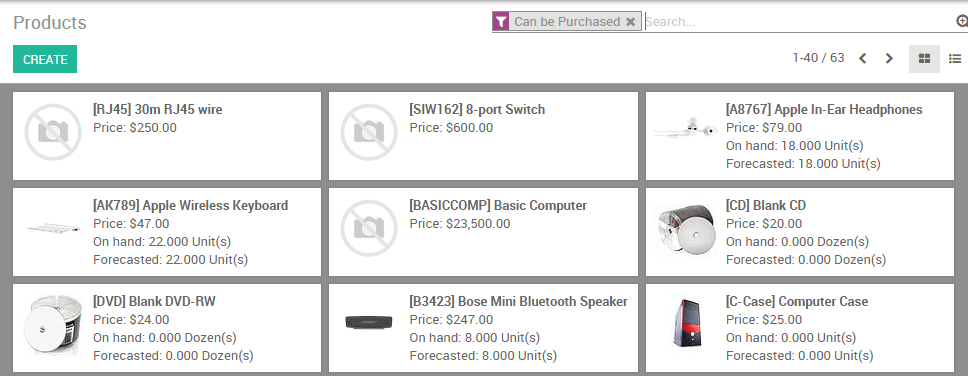
Task: Switch to kanban grid view
Action: (x=924, y=59)
